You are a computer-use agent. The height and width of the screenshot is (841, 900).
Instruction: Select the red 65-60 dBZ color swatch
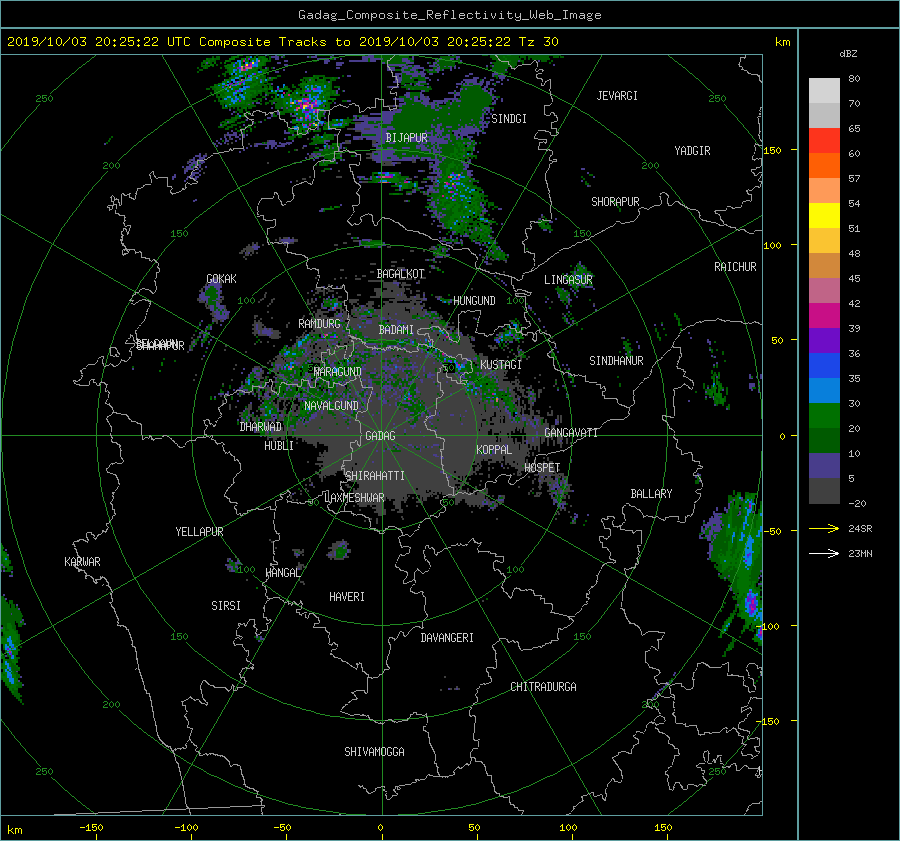click(824, 140)
